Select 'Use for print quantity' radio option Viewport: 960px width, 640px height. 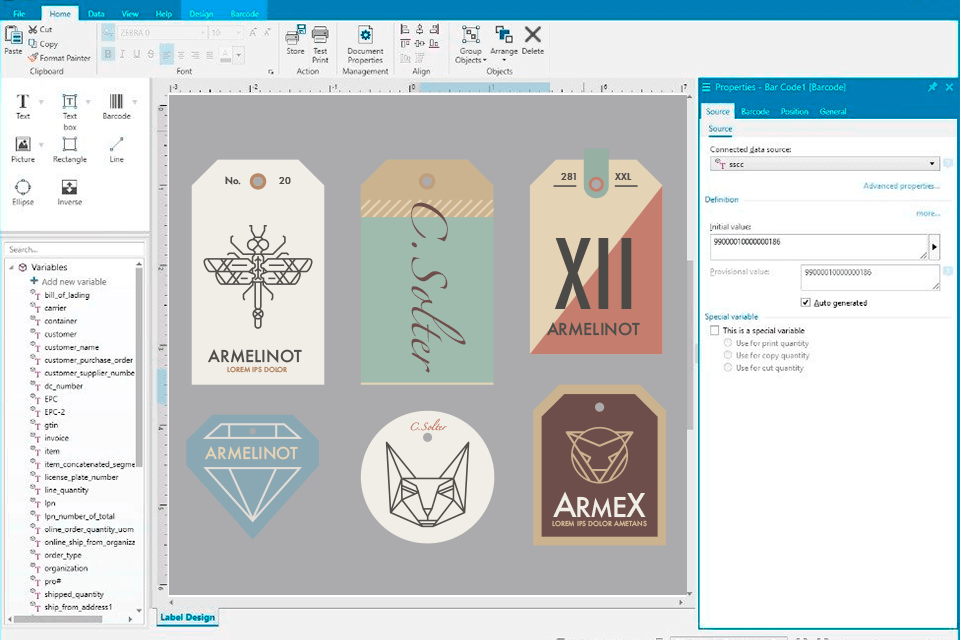coord(728,343)
